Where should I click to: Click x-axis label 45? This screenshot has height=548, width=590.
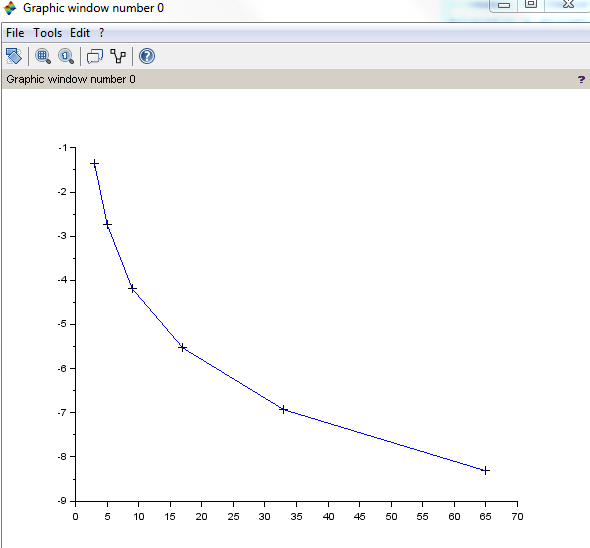coord(359,516)
